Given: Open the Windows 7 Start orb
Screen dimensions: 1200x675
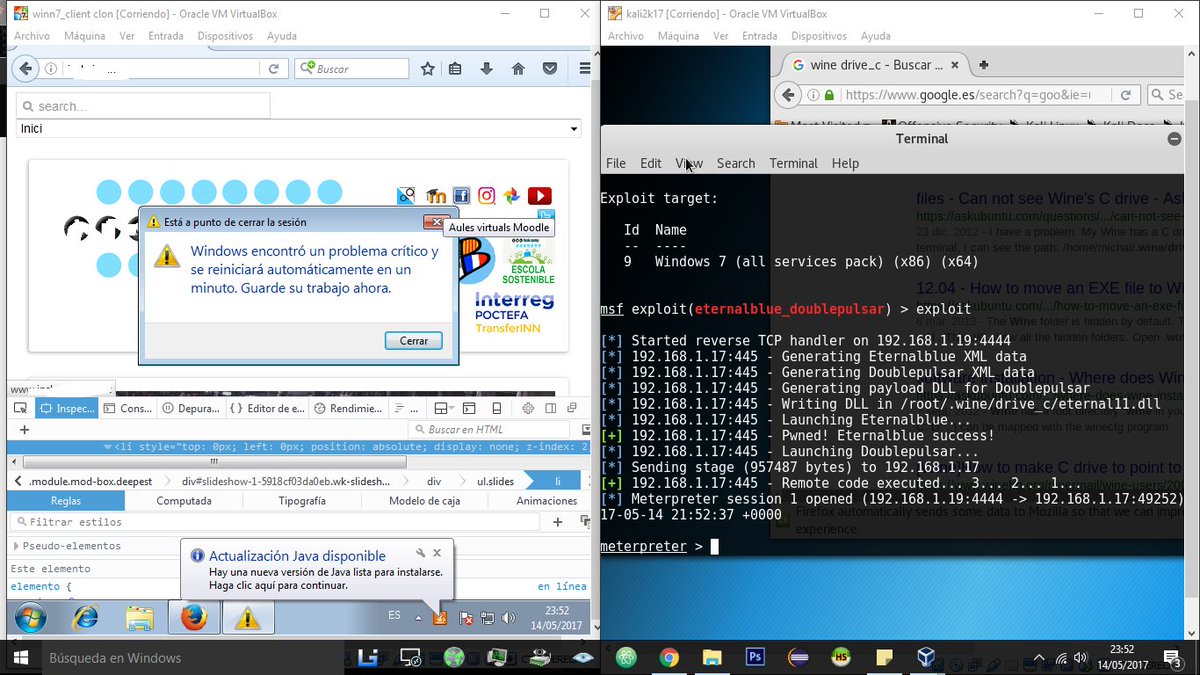Looking at the screenshot, I should click(30, 618).
